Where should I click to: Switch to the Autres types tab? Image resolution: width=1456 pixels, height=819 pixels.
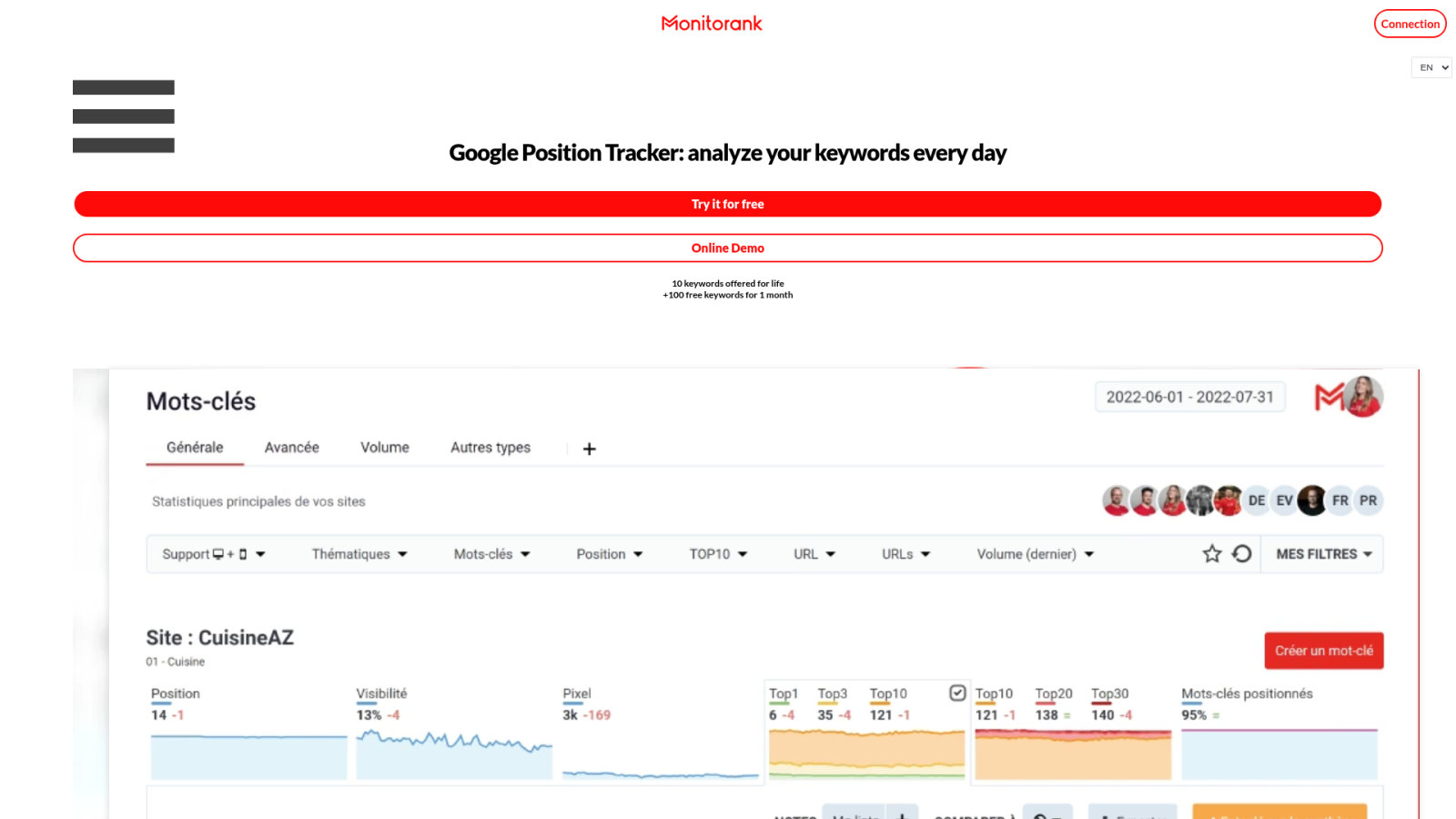[490, 448]
